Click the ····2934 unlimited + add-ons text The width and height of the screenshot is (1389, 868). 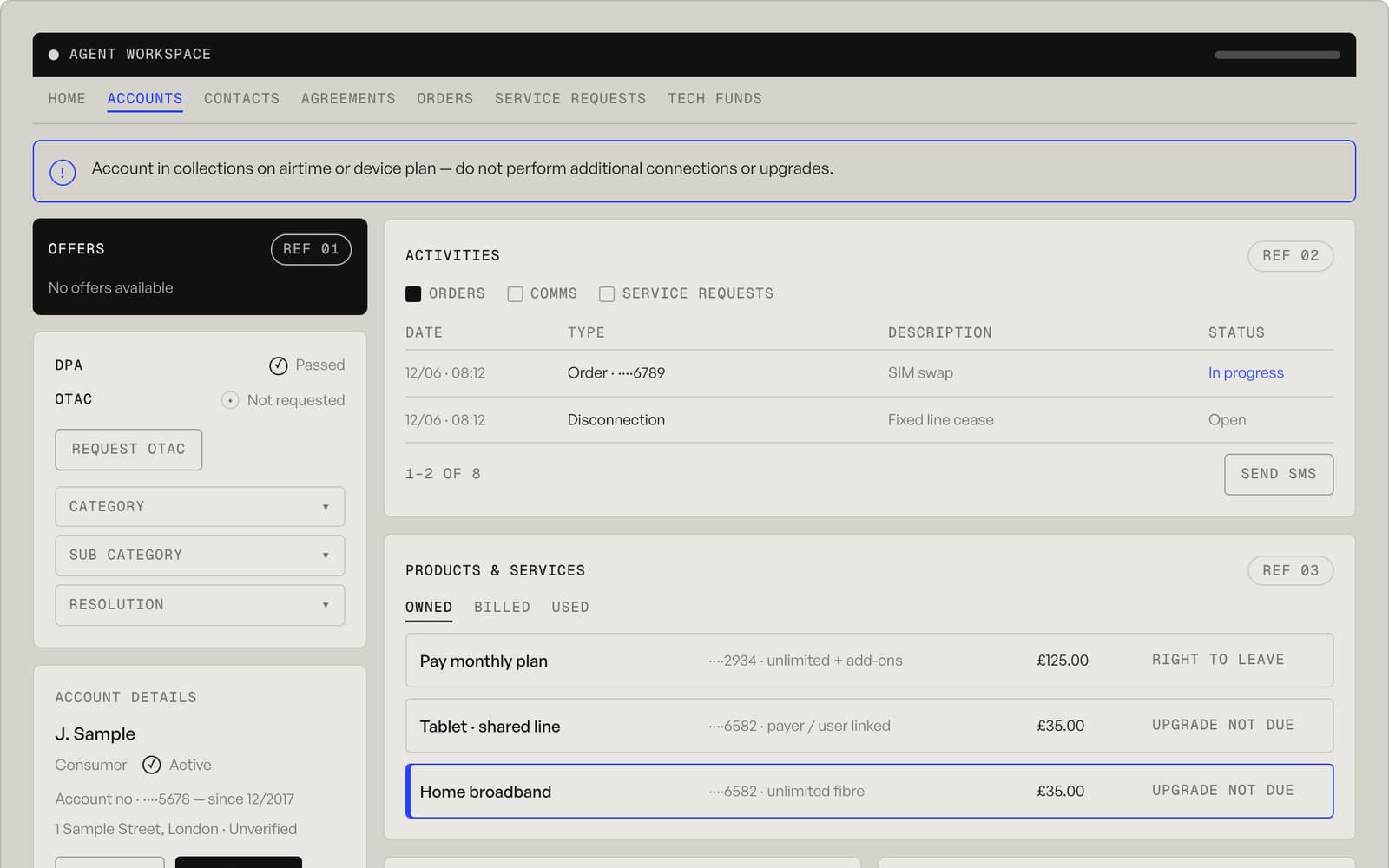(x=806, y=661)
